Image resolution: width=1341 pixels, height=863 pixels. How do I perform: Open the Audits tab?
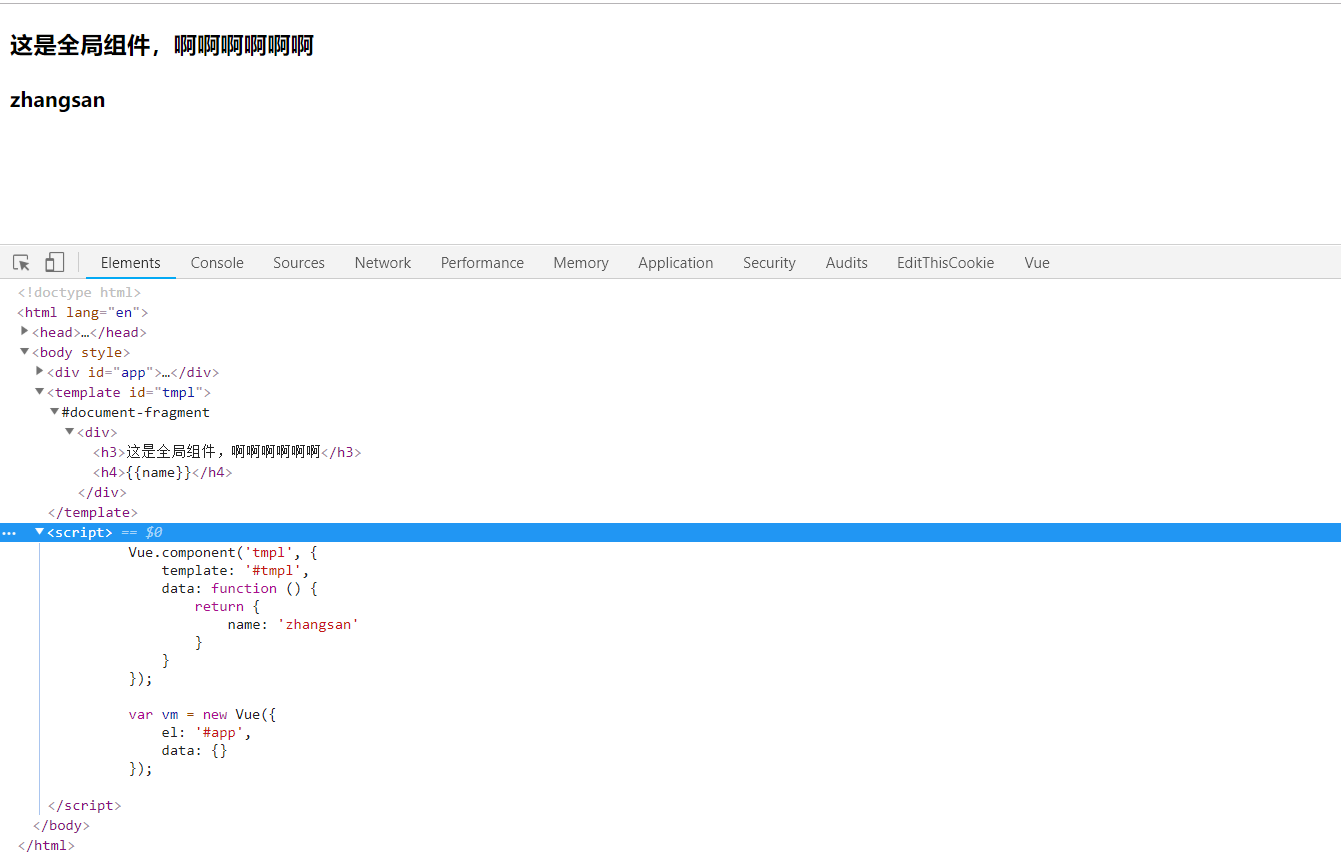(x=847, y=263)
